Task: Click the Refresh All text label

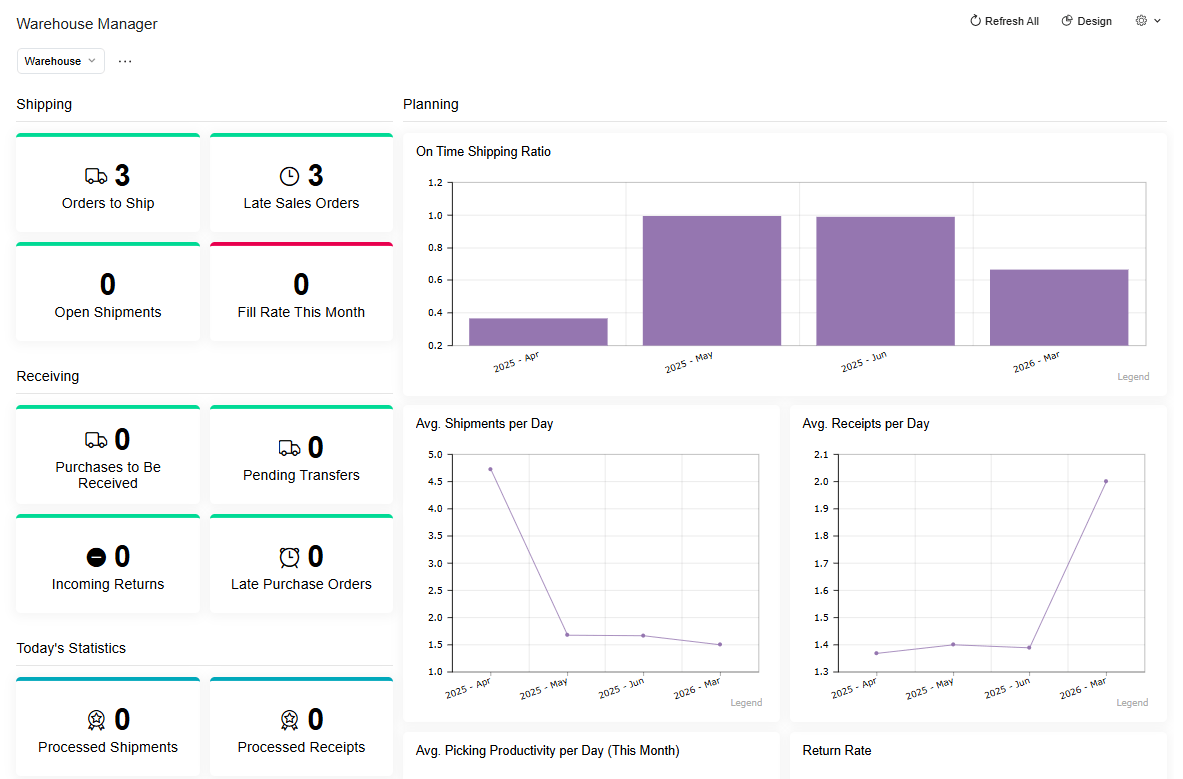Action: (x=1012, y=21)
